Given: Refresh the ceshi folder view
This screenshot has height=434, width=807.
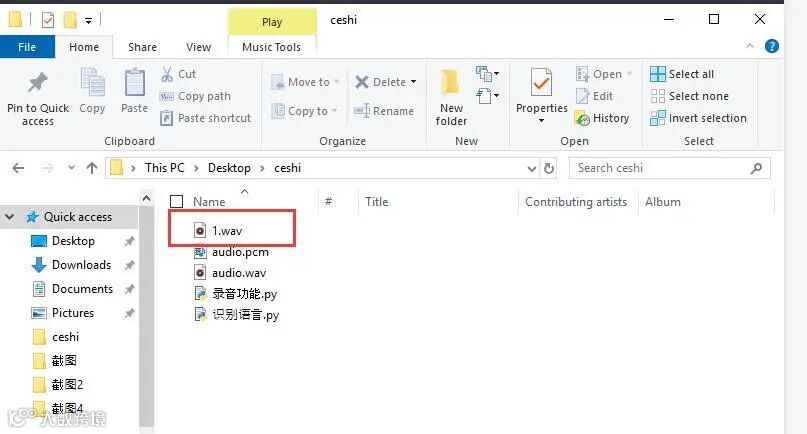Looking at the screenshot, I should [549, 168].
